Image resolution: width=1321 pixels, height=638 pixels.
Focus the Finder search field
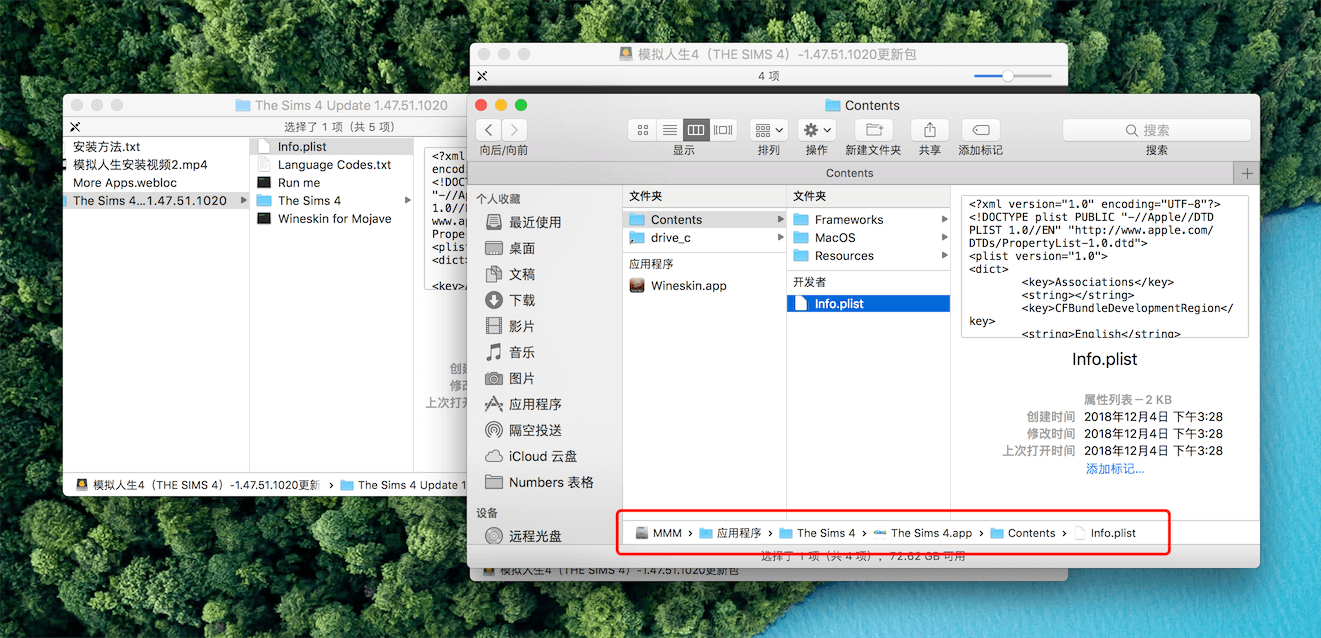[1156, 130]
